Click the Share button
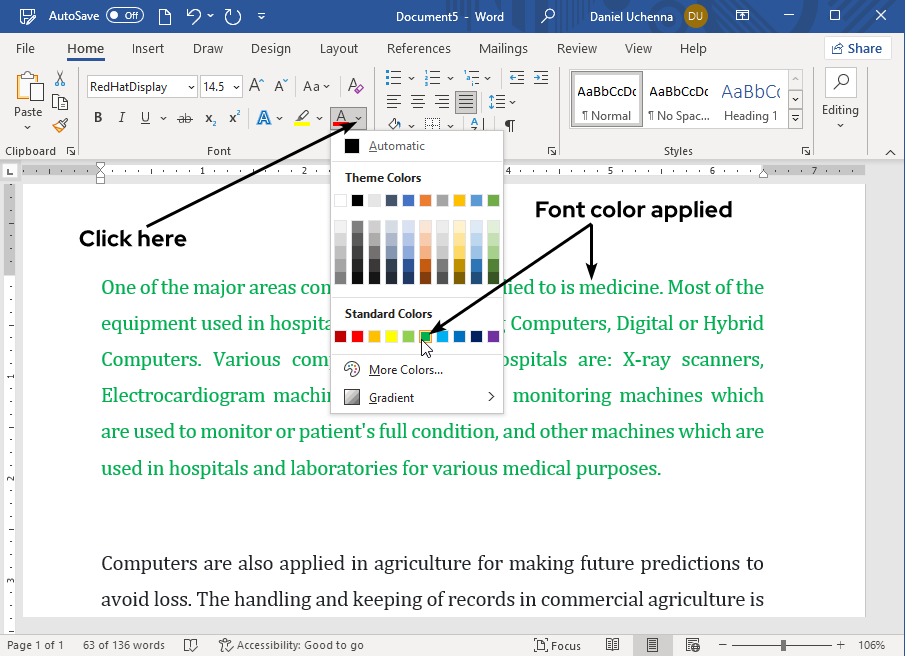This screenshot has height=656, width=905. 857,48
